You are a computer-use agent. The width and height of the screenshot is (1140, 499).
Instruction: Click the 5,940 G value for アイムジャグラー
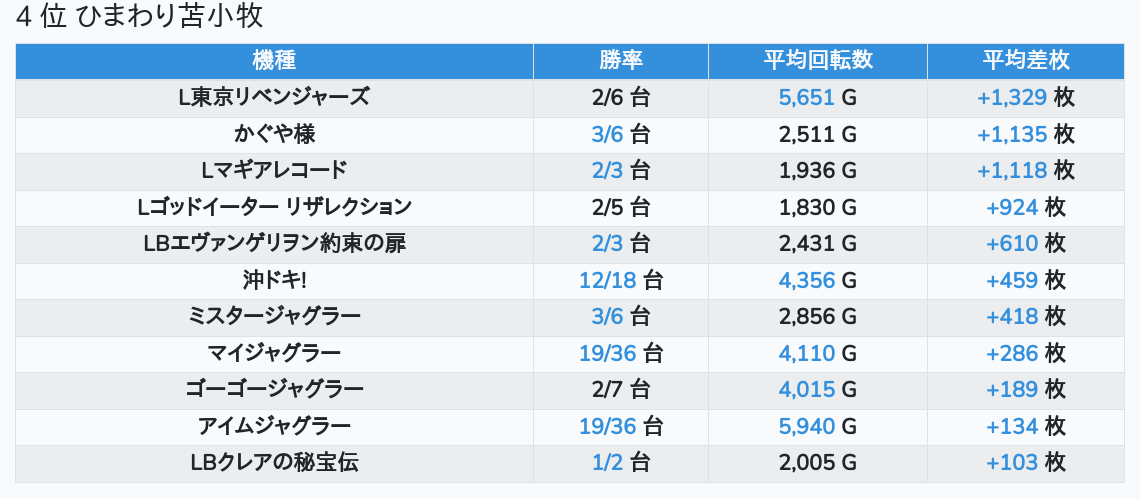point(806,426)
